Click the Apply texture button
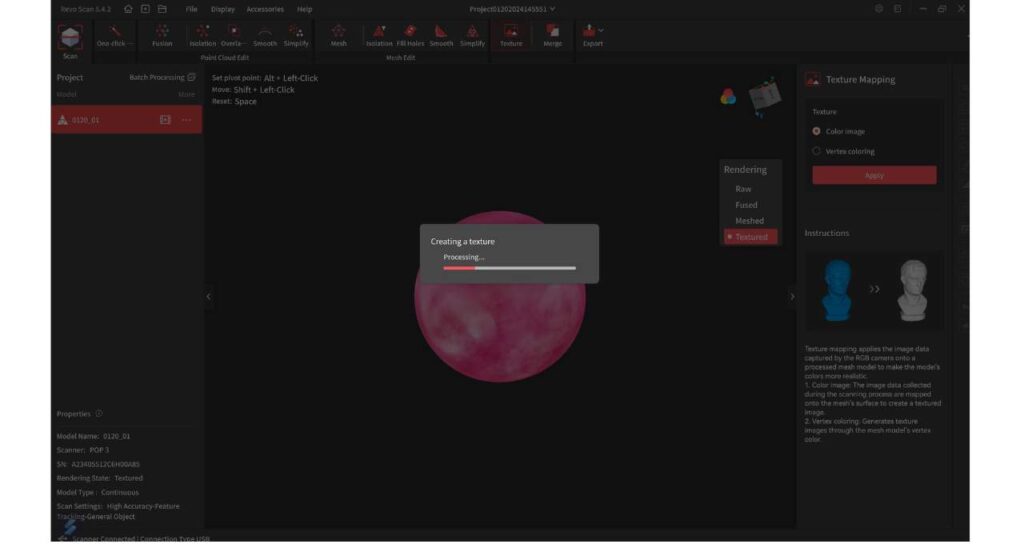1024x544 pixels. 874,175
